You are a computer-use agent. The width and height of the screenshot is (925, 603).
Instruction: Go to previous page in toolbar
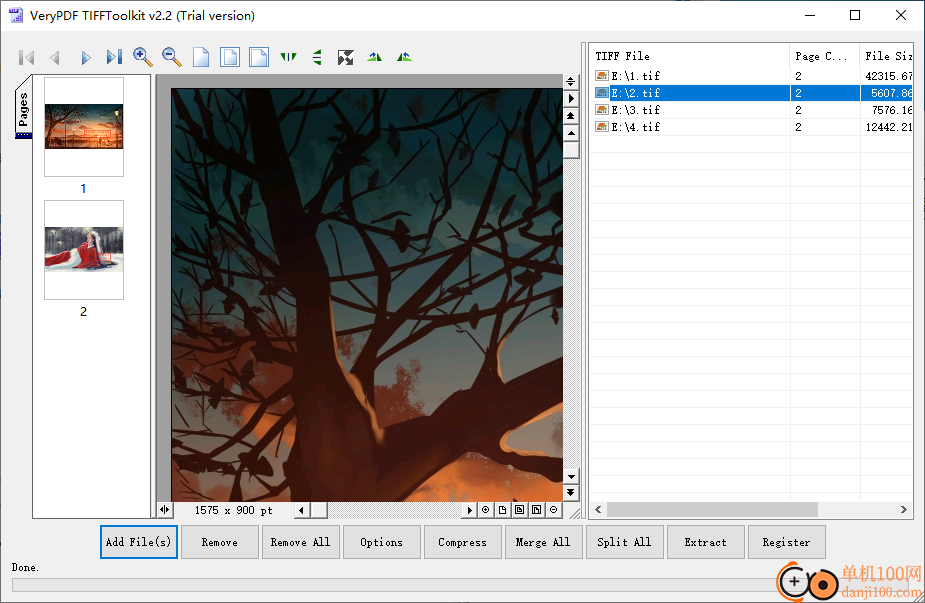(x=55, y=57)
